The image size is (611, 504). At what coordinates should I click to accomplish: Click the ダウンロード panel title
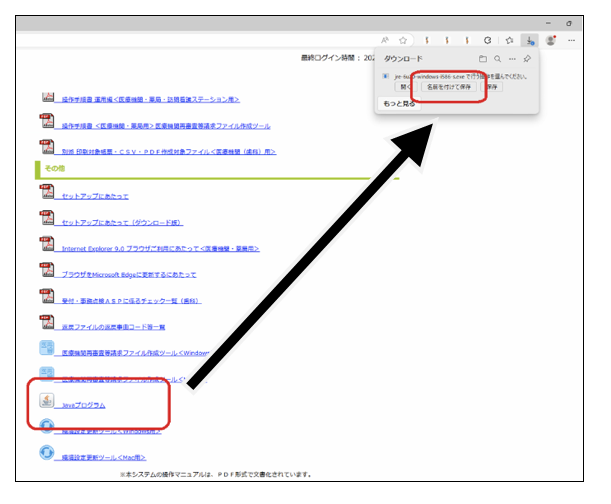[403, 58]
